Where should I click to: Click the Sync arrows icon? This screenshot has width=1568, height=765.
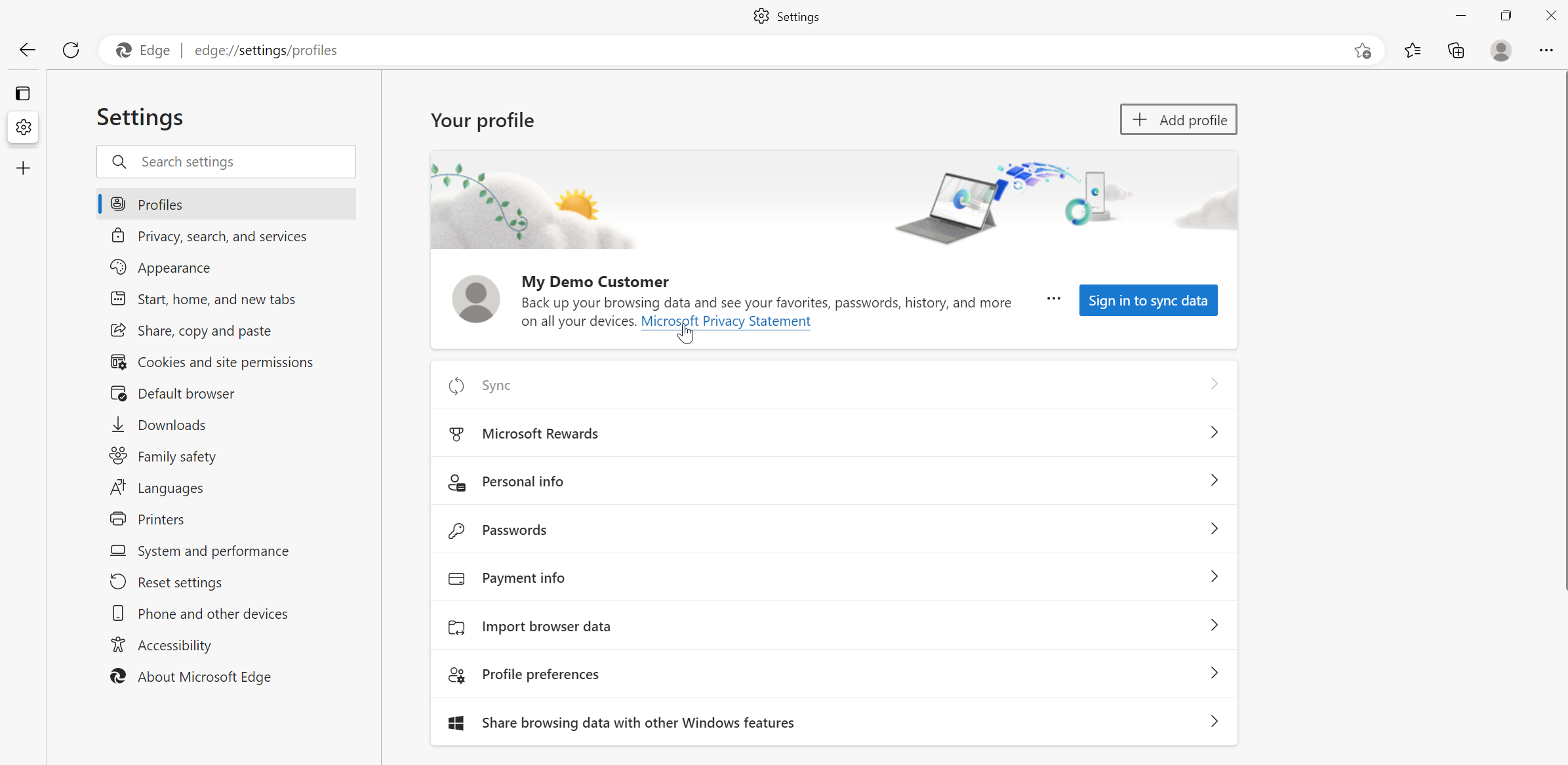[456, 386]
